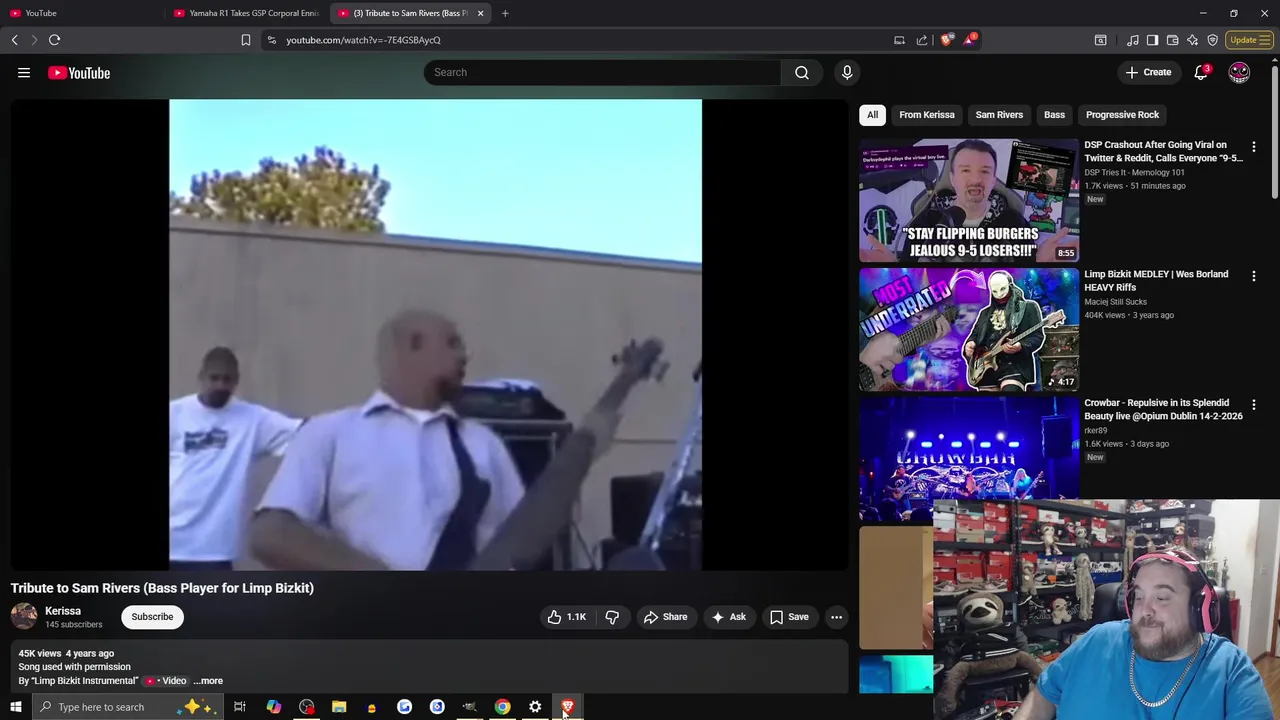The width and height of the screenshot is (1280, 720).
Task: Click the browser address bar URL
Action: point(363,40)
